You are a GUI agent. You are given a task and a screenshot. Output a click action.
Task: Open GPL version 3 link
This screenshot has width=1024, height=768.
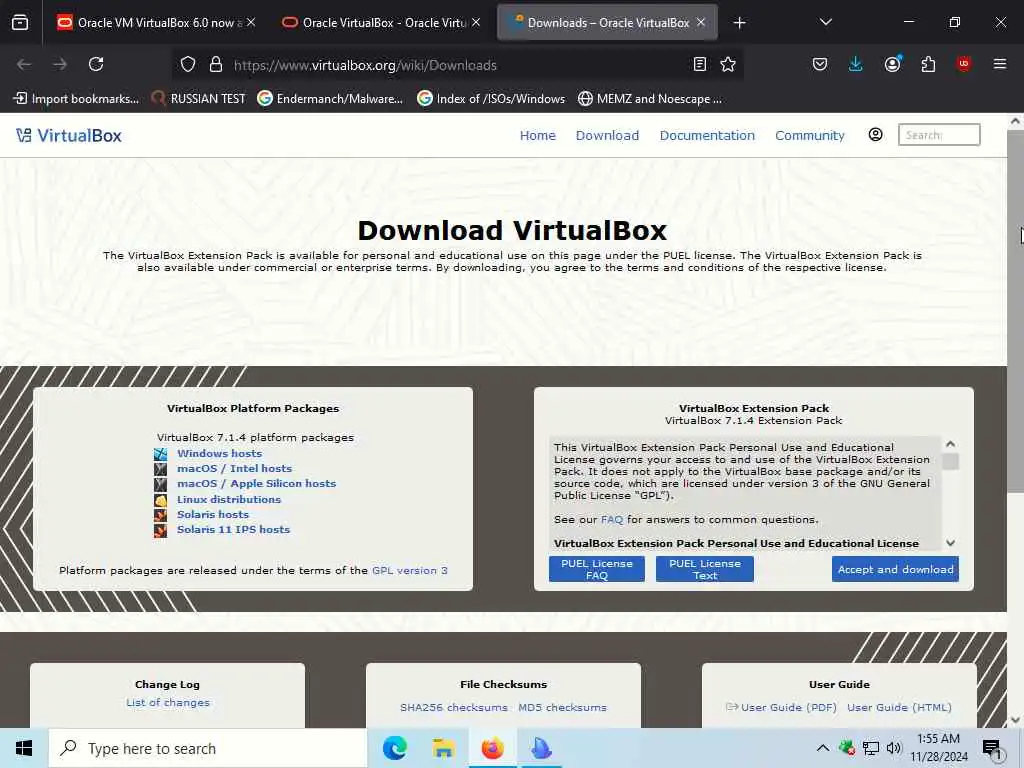tap(409, 570)
